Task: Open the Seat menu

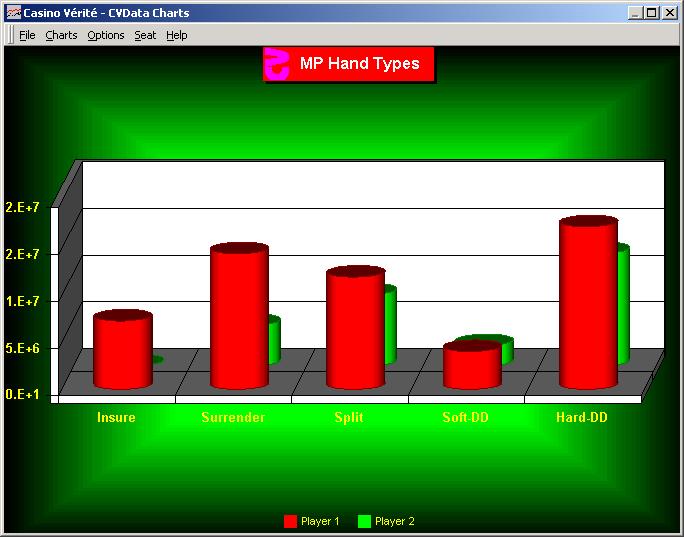Action: coord(146,35)
